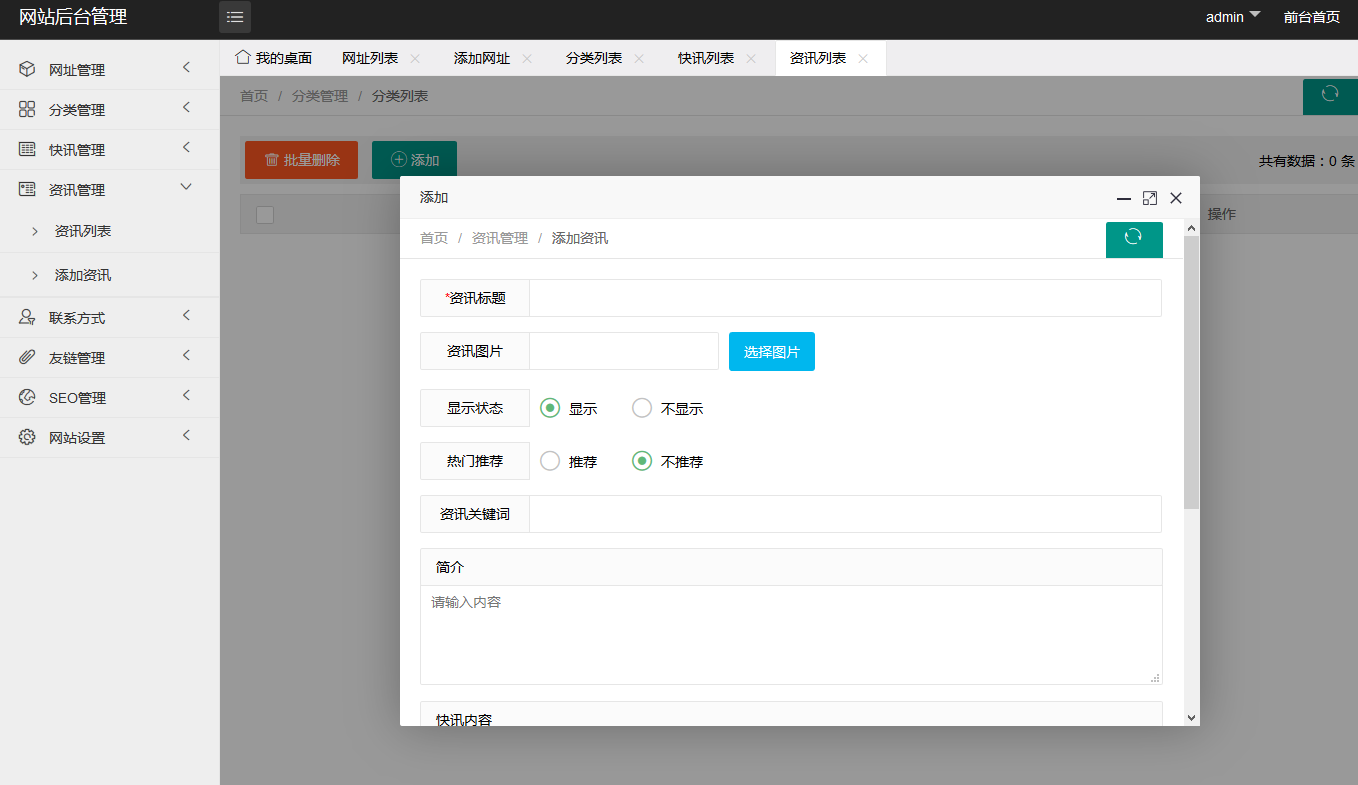Click the SEO管理 sidebar icon
The height and width of the screenshot is (785, 1358).
pyautogui.click(x=27, y=397)
